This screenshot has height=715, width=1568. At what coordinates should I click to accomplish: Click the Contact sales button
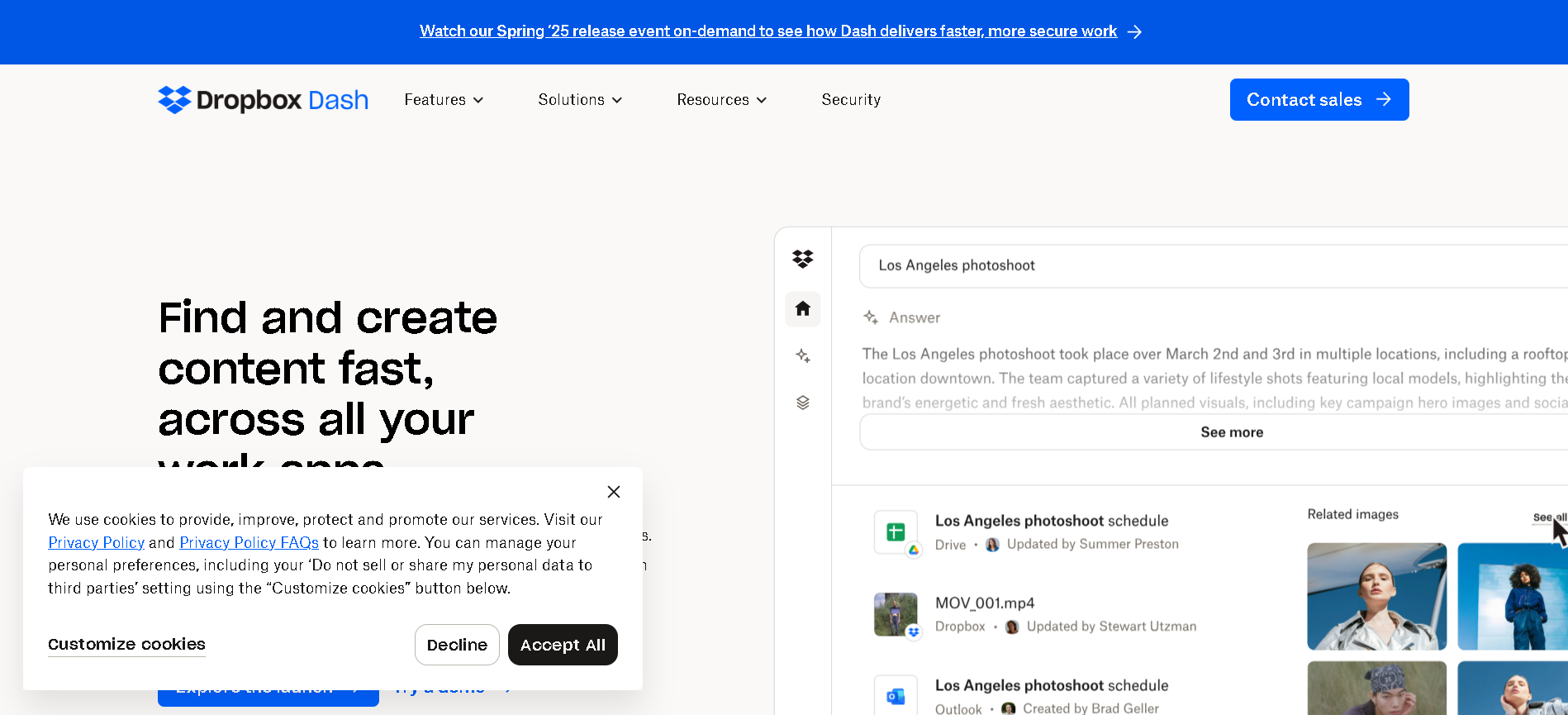pos(1319,100)
